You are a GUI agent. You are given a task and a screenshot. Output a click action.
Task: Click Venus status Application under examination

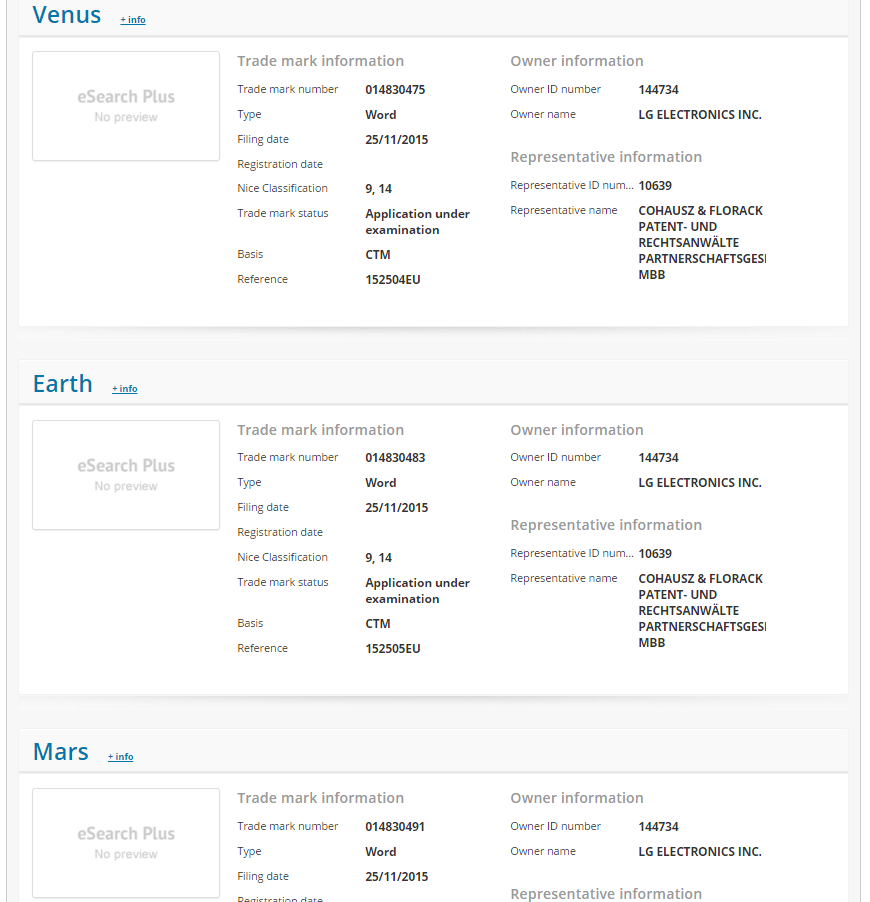coord(418,222)
